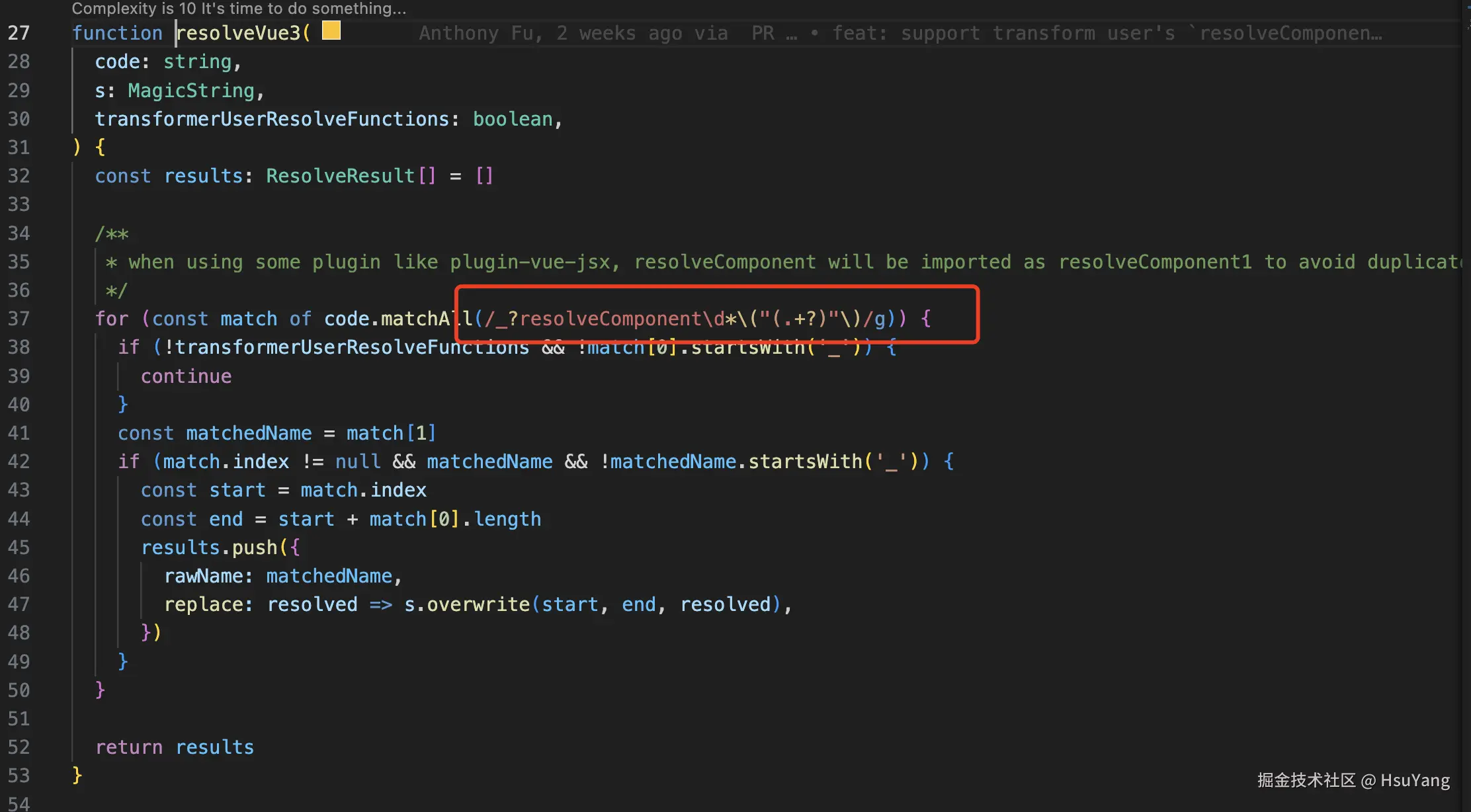Click the s.overwrite call on line 47
The image size is (1471, 812).
point(466,604)
